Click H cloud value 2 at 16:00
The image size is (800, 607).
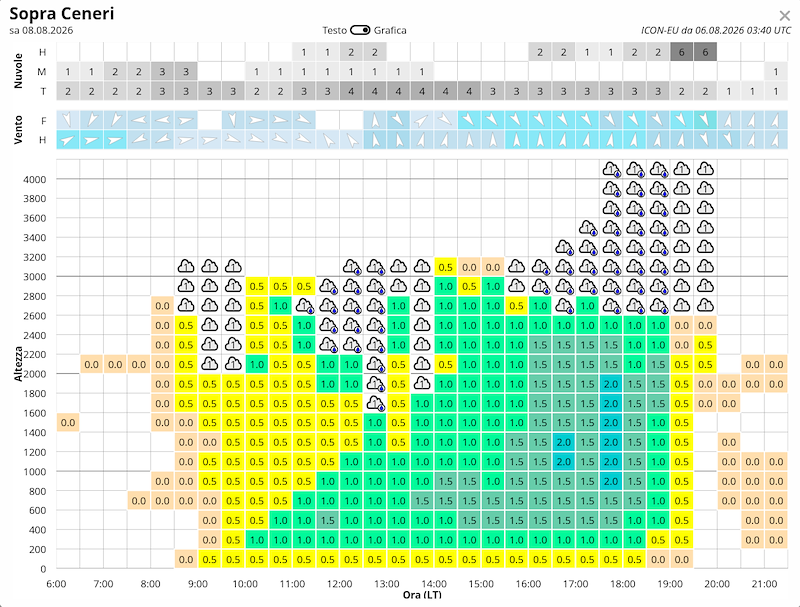pos(540,52)
